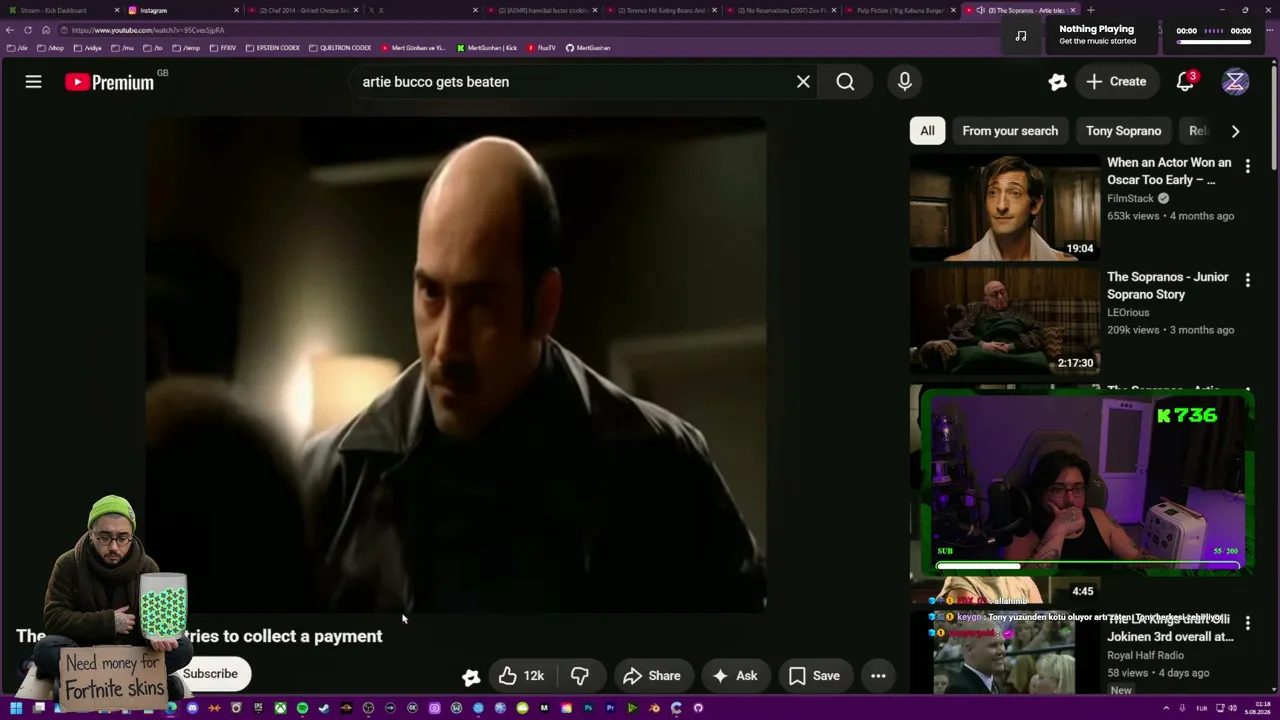
Task: Open options for 'When an Actor Won an Oscar' video
Action: click(1247, 167)
